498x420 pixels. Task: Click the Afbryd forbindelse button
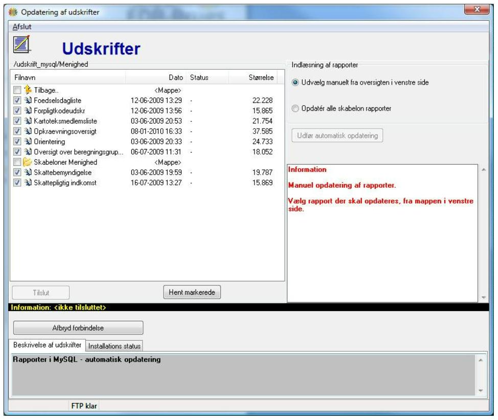[78, 328]
